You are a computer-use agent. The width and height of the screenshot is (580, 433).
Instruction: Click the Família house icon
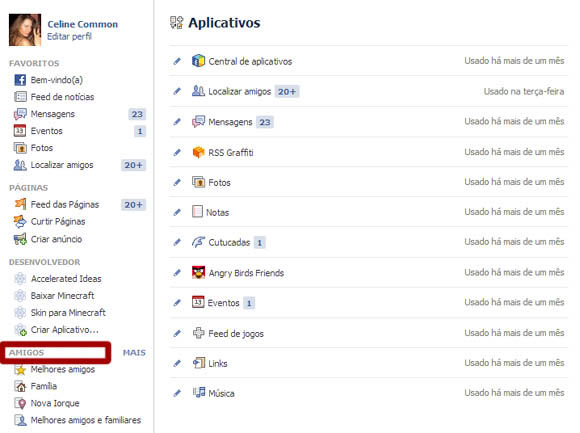tap(20, 386)
